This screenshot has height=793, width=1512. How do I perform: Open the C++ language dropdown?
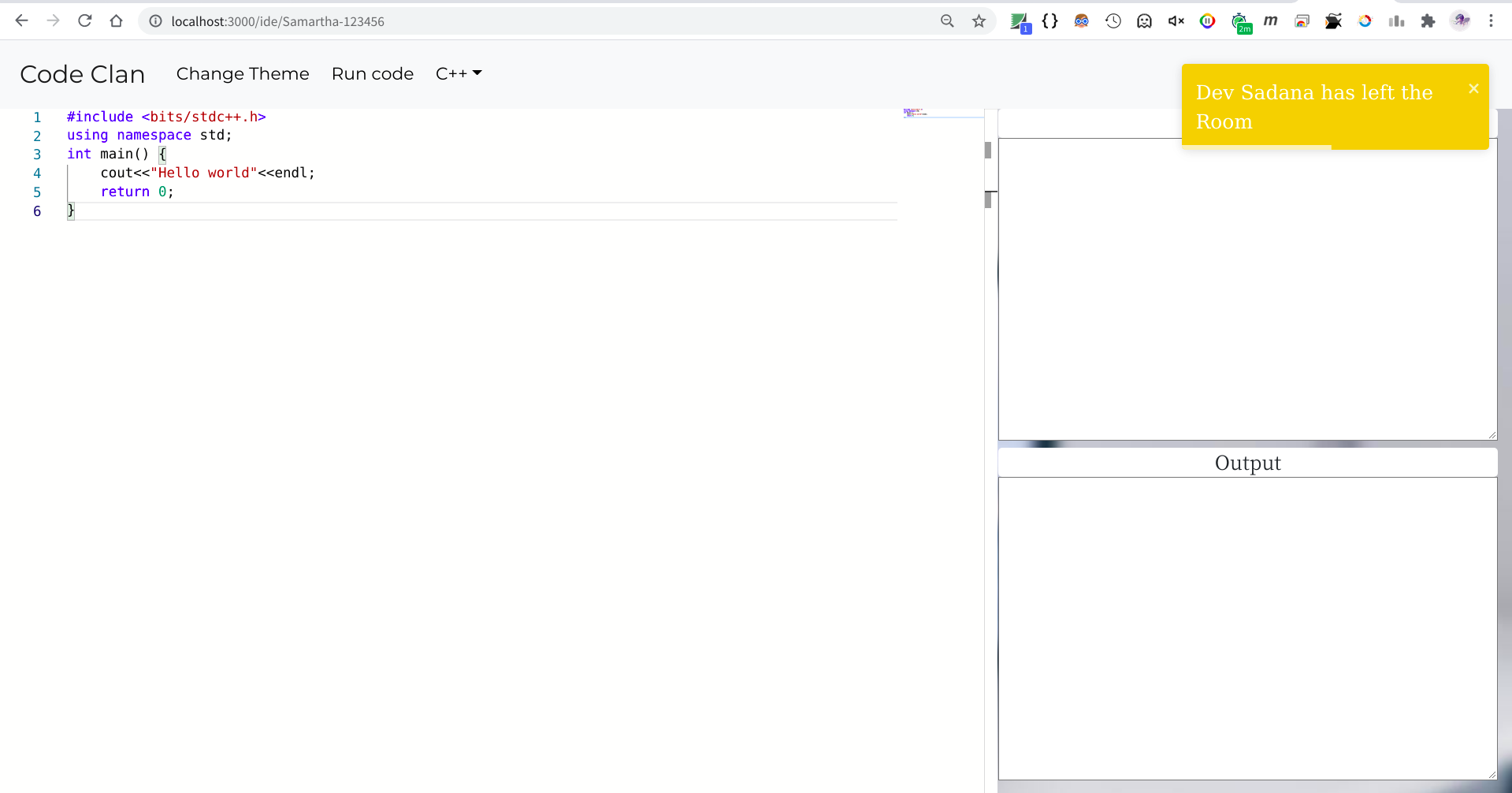pyautogui.click(x=459, y=73)
